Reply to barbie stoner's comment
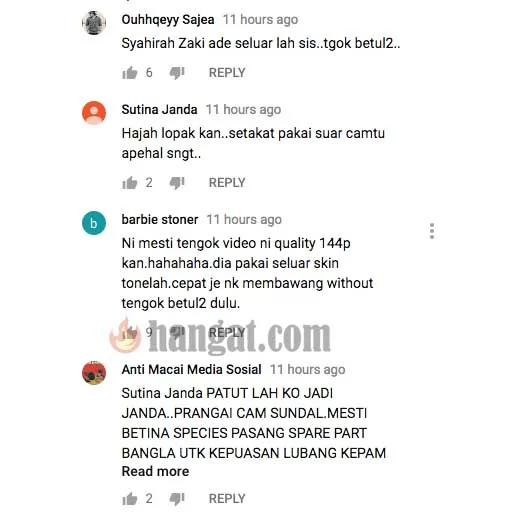Image resolution: width=506 pixels, height=522 pixels. point(227,332)
